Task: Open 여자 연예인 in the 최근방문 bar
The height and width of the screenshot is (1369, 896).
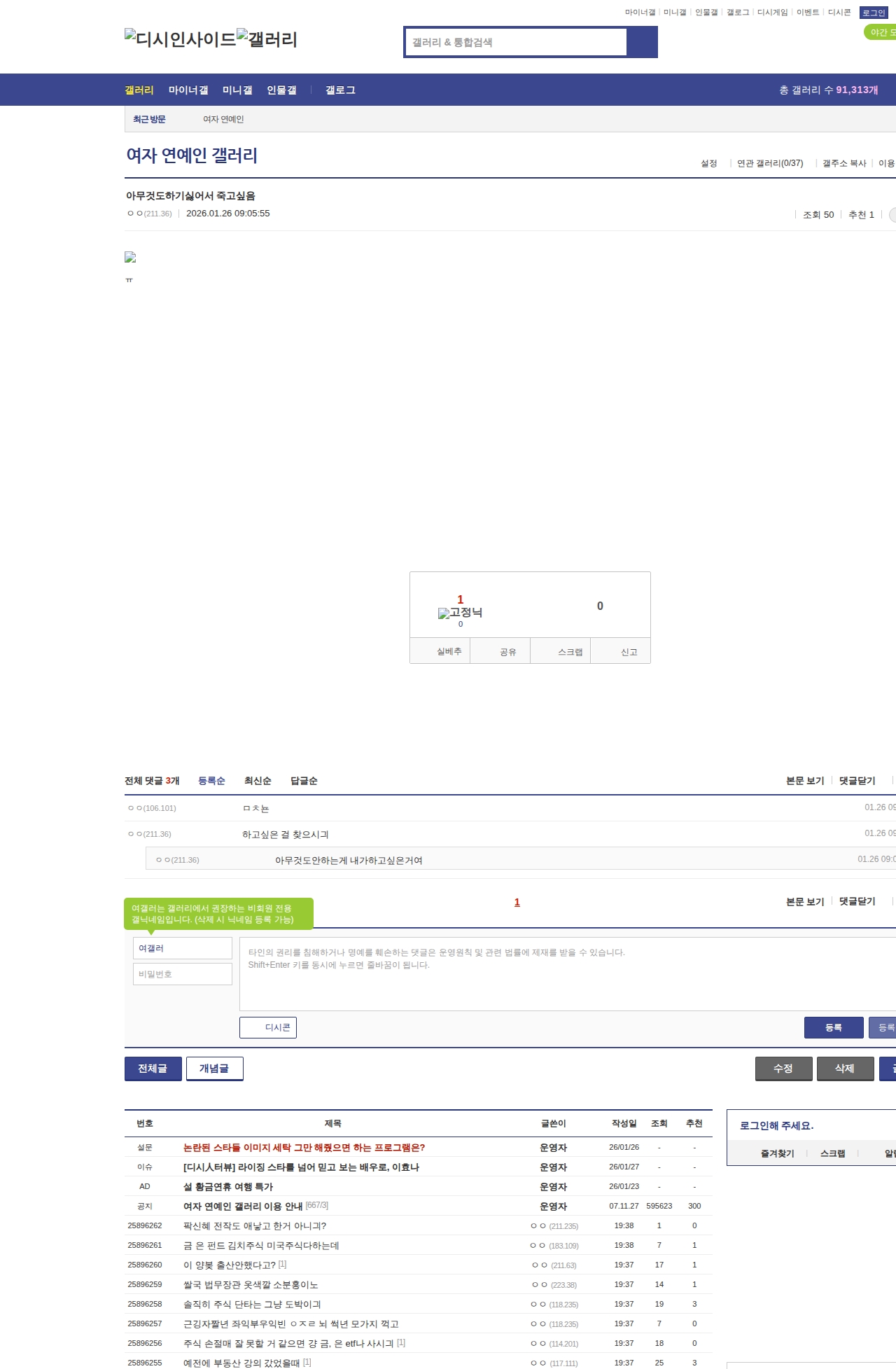Action: point(223,119)
